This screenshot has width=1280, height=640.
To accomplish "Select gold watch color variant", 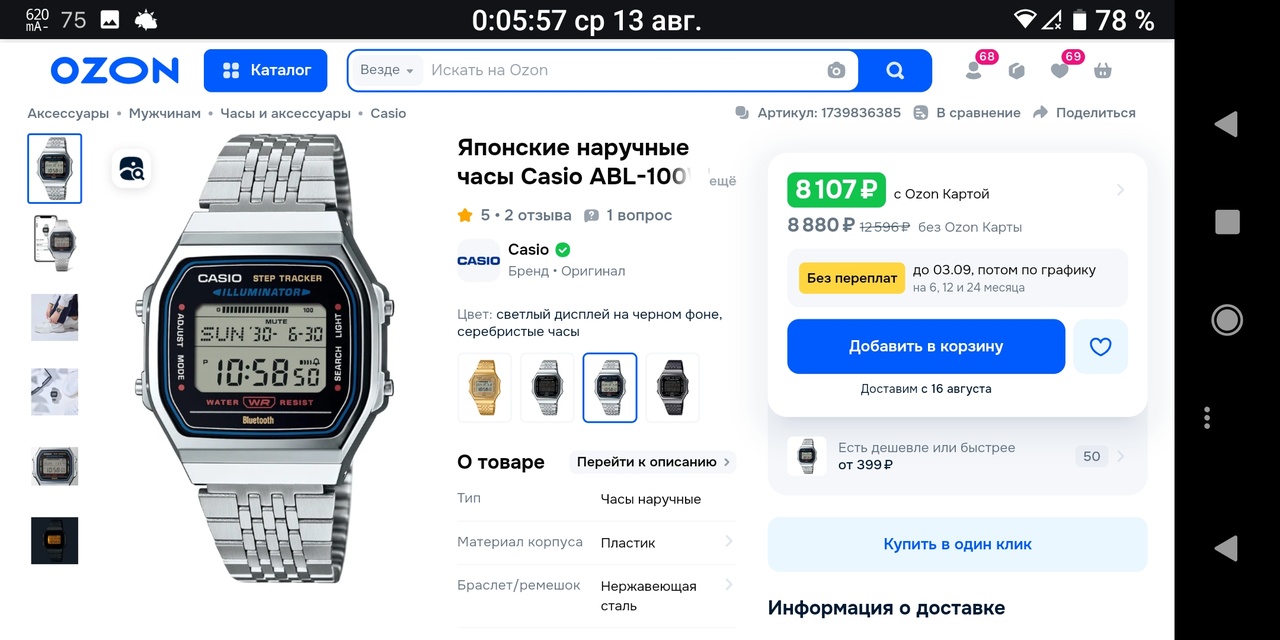I will (x=484, y=387).
